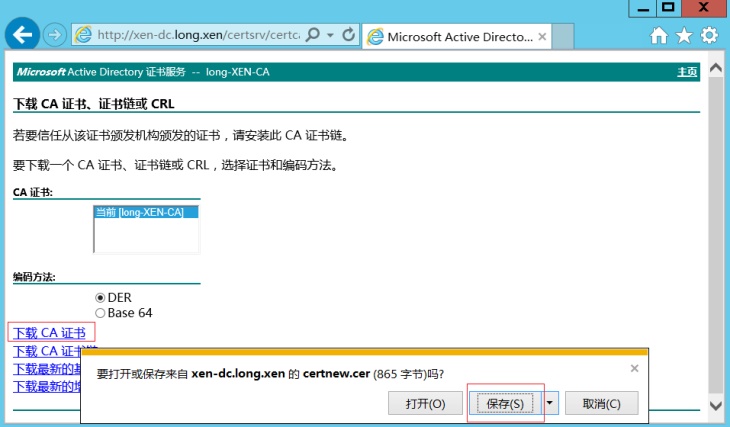Click the scrollbar down arrow
The width and height of the screenshot is (730, 427).
pos(716,406)
